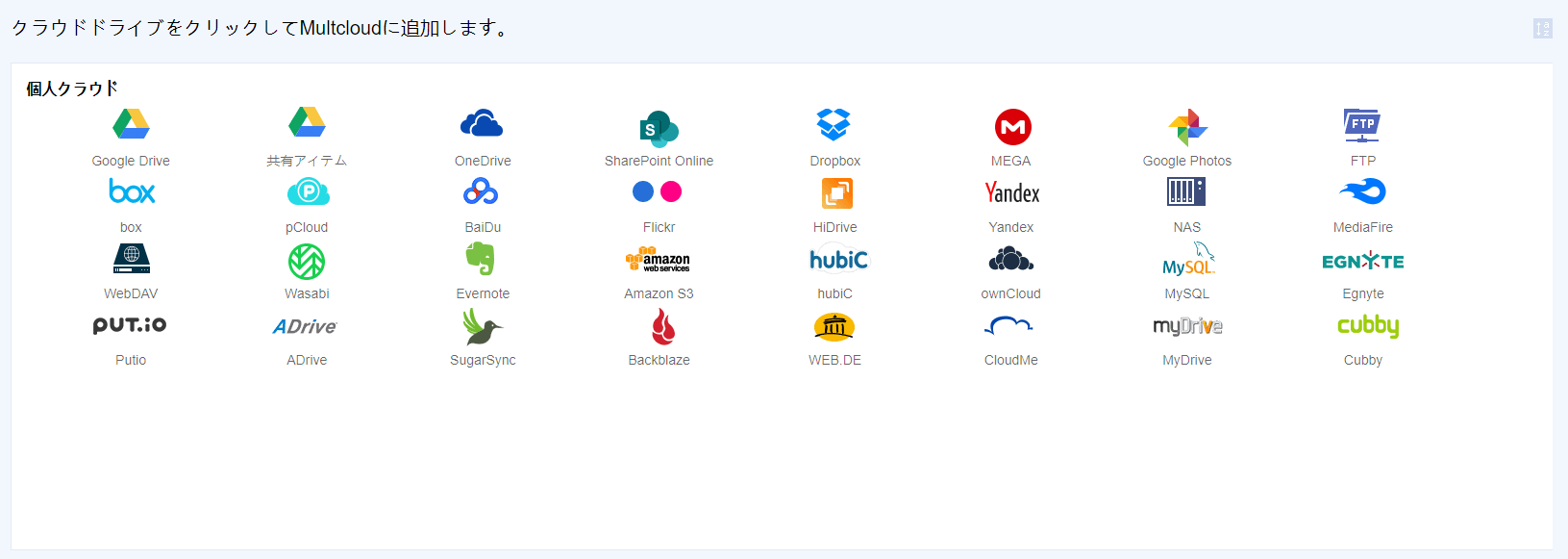Select the Evernote elephant icon
The width and height of the screenshot is (1568, 559).
point(481,259)
